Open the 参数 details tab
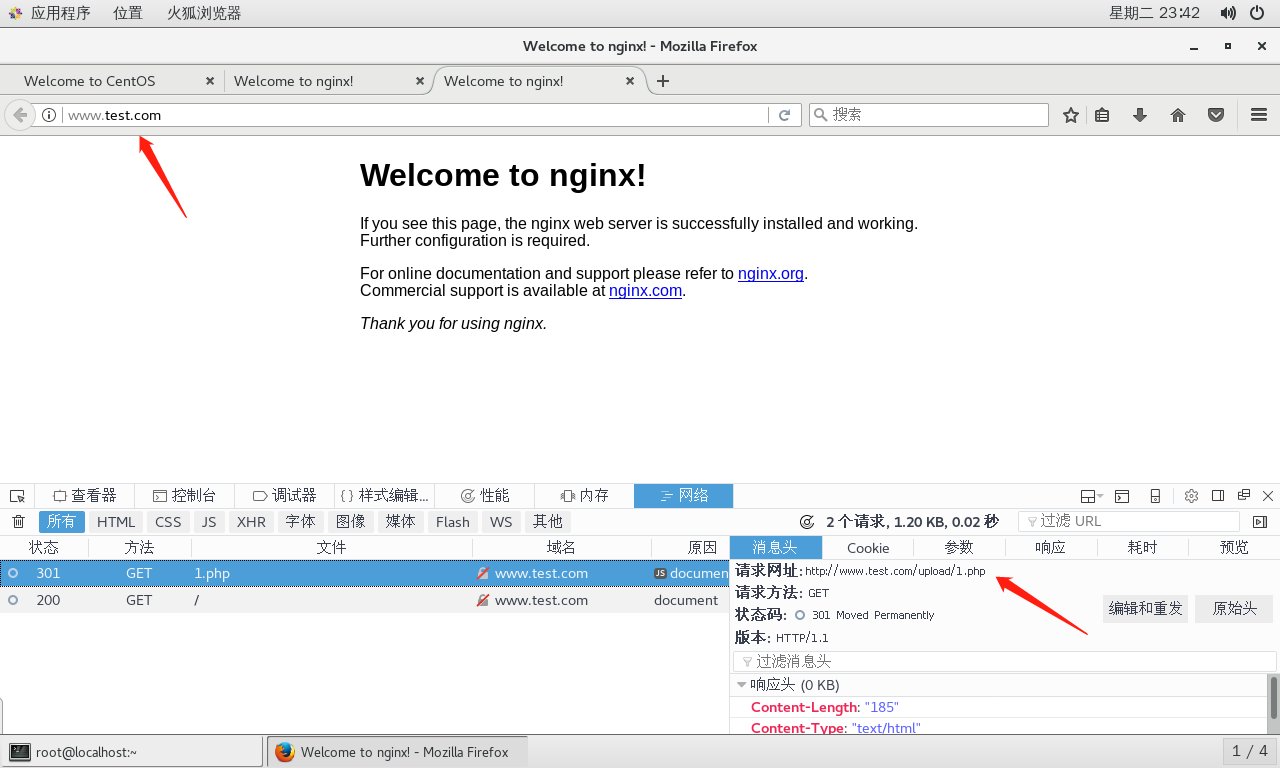Viewport: 1280px width, 768px height. click(x=959, y=548)
